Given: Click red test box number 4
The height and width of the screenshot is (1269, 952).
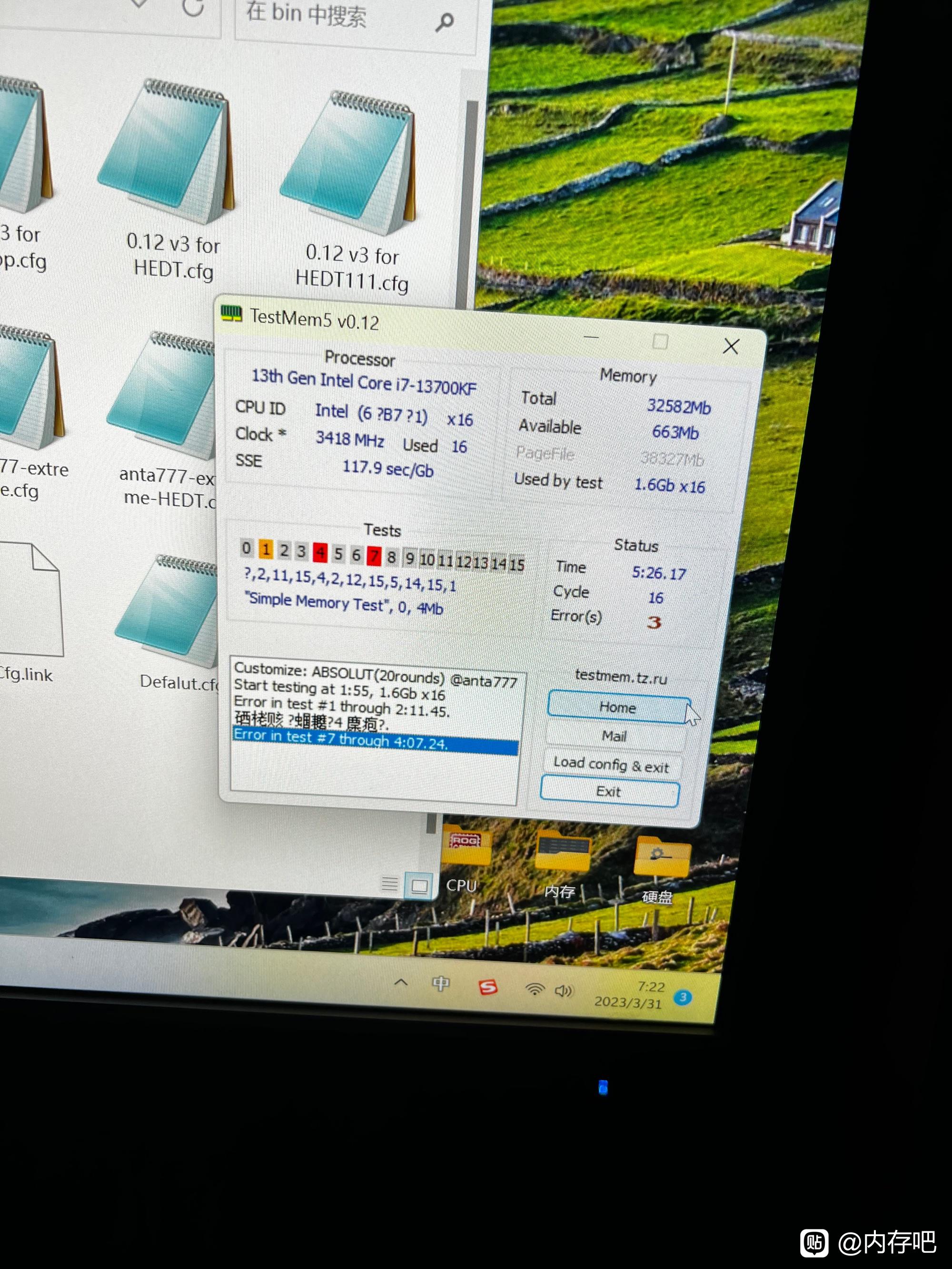Looking at the screenshot, I should (x=320, y=553).
